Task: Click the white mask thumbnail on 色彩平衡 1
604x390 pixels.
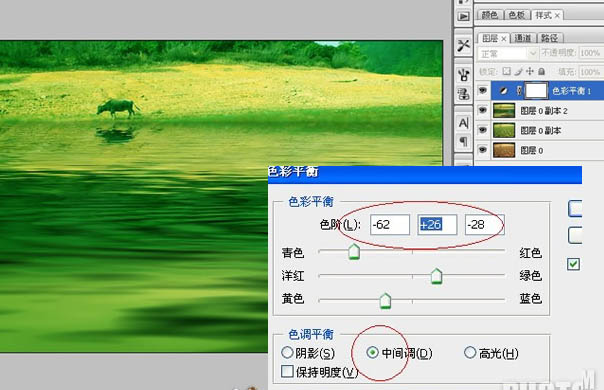Action: 536,91
